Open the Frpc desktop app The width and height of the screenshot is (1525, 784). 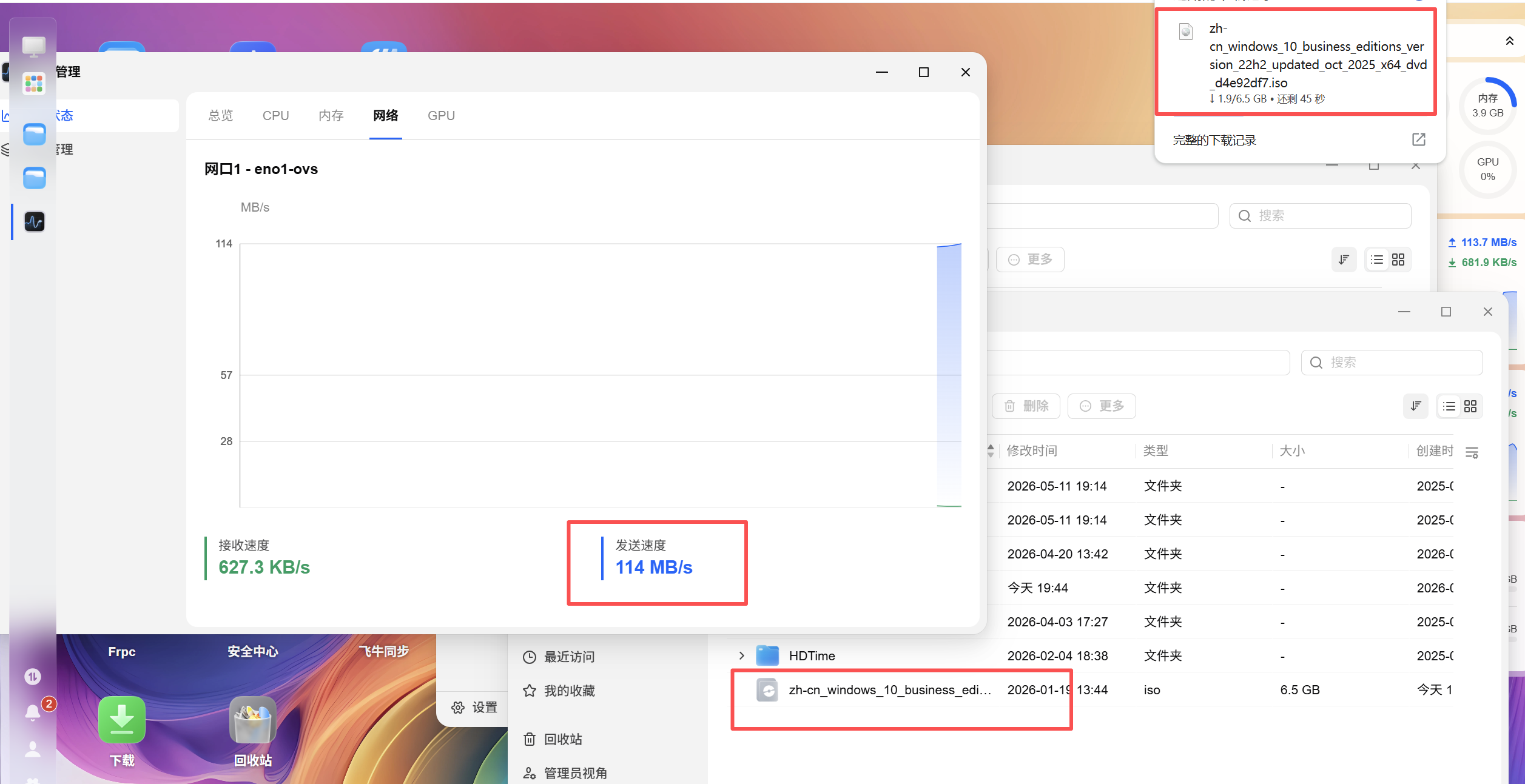click(122, 651)
